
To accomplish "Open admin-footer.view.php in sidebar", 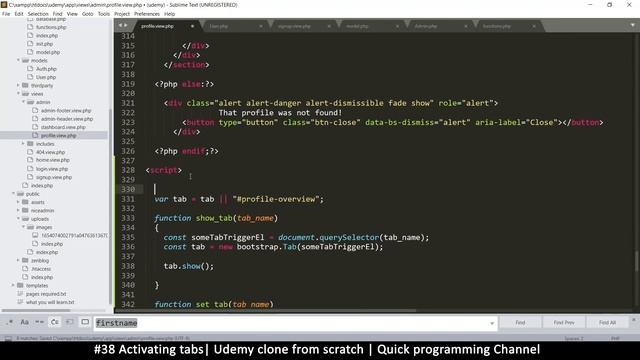I will (66, 110).
